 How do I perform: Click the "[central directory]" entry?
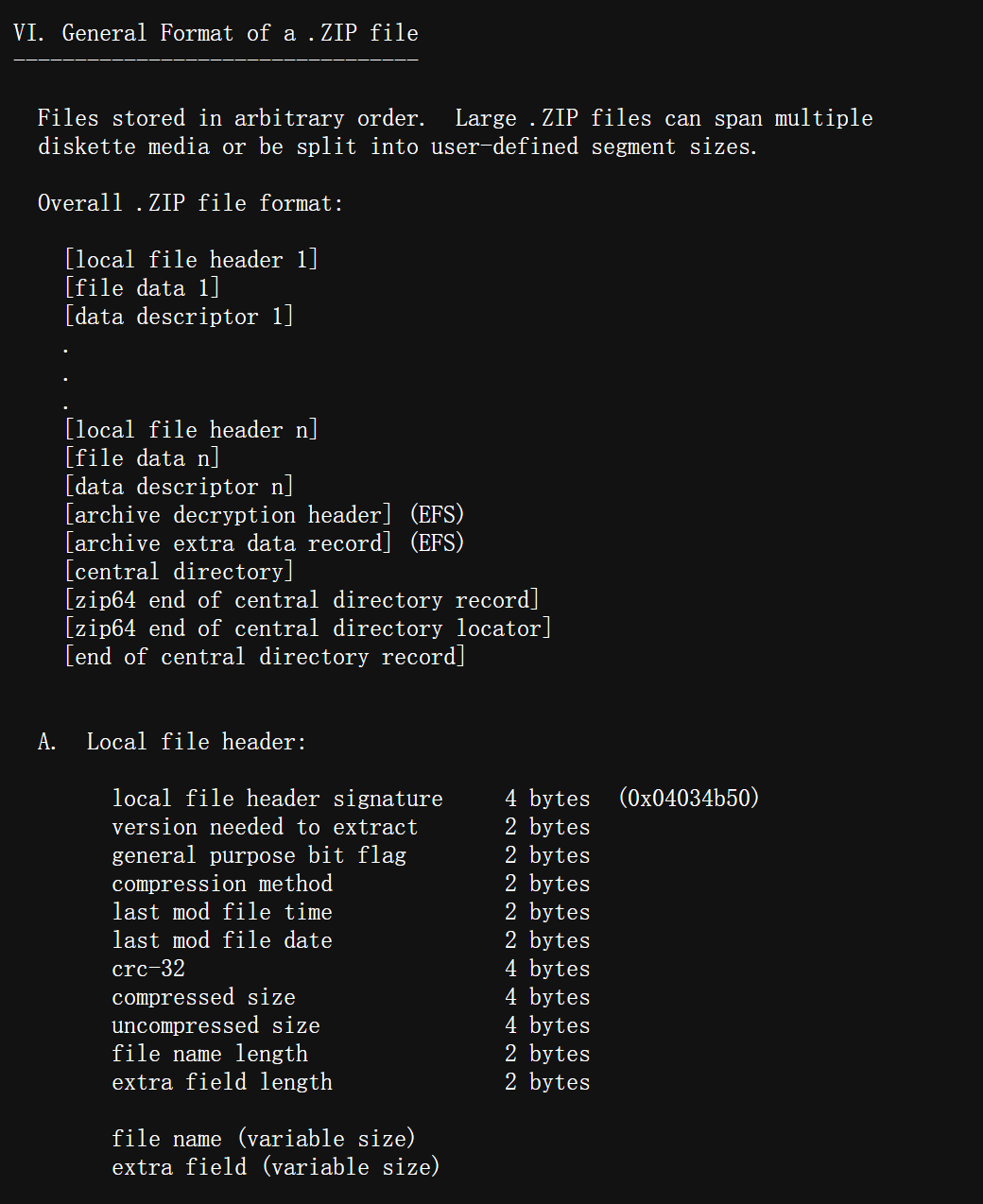coord(179,572)
